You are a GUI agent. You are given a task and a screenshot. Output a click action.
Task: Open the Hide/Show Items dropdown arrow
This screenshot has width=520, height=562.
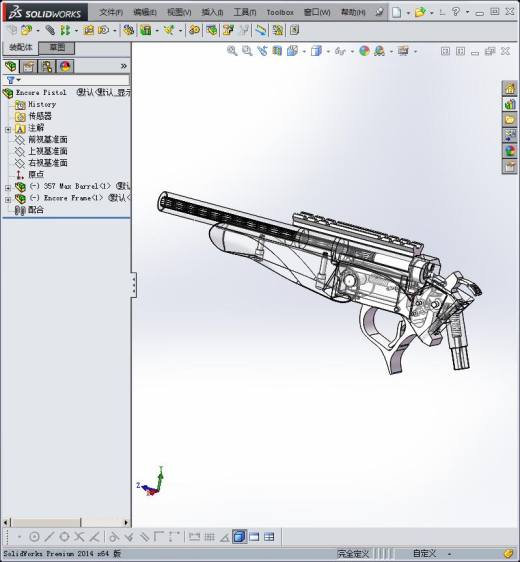coord(352,52)
